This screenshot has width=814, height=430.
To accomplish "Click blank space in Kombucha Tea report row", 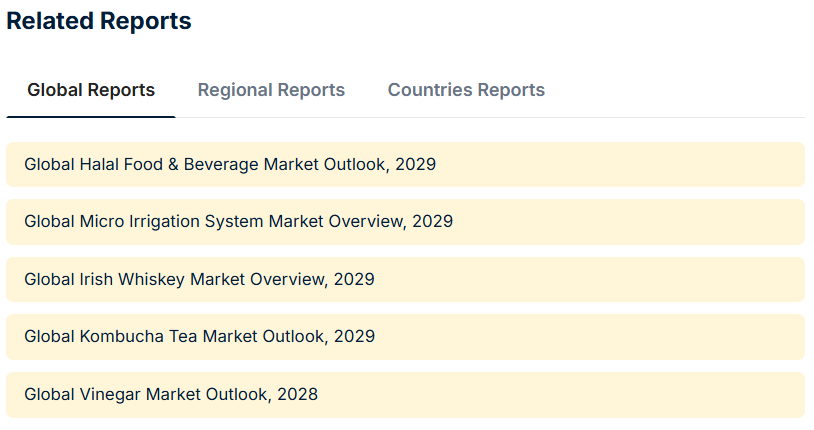I will click(600, 336).
